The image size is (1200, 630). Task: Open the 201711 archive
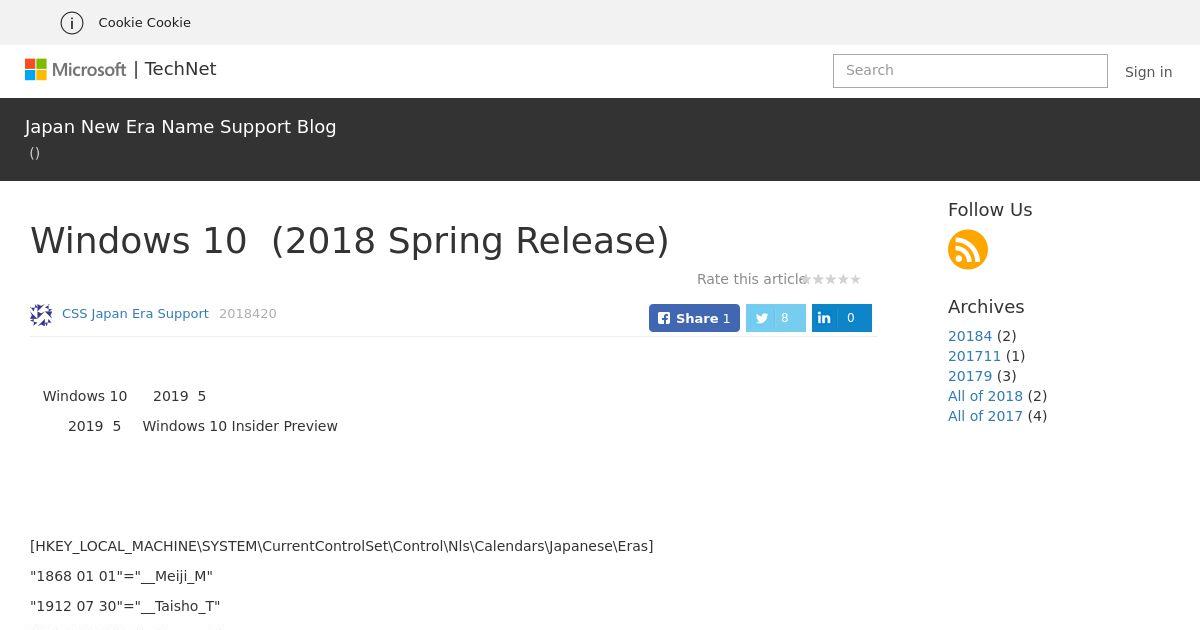974,356
